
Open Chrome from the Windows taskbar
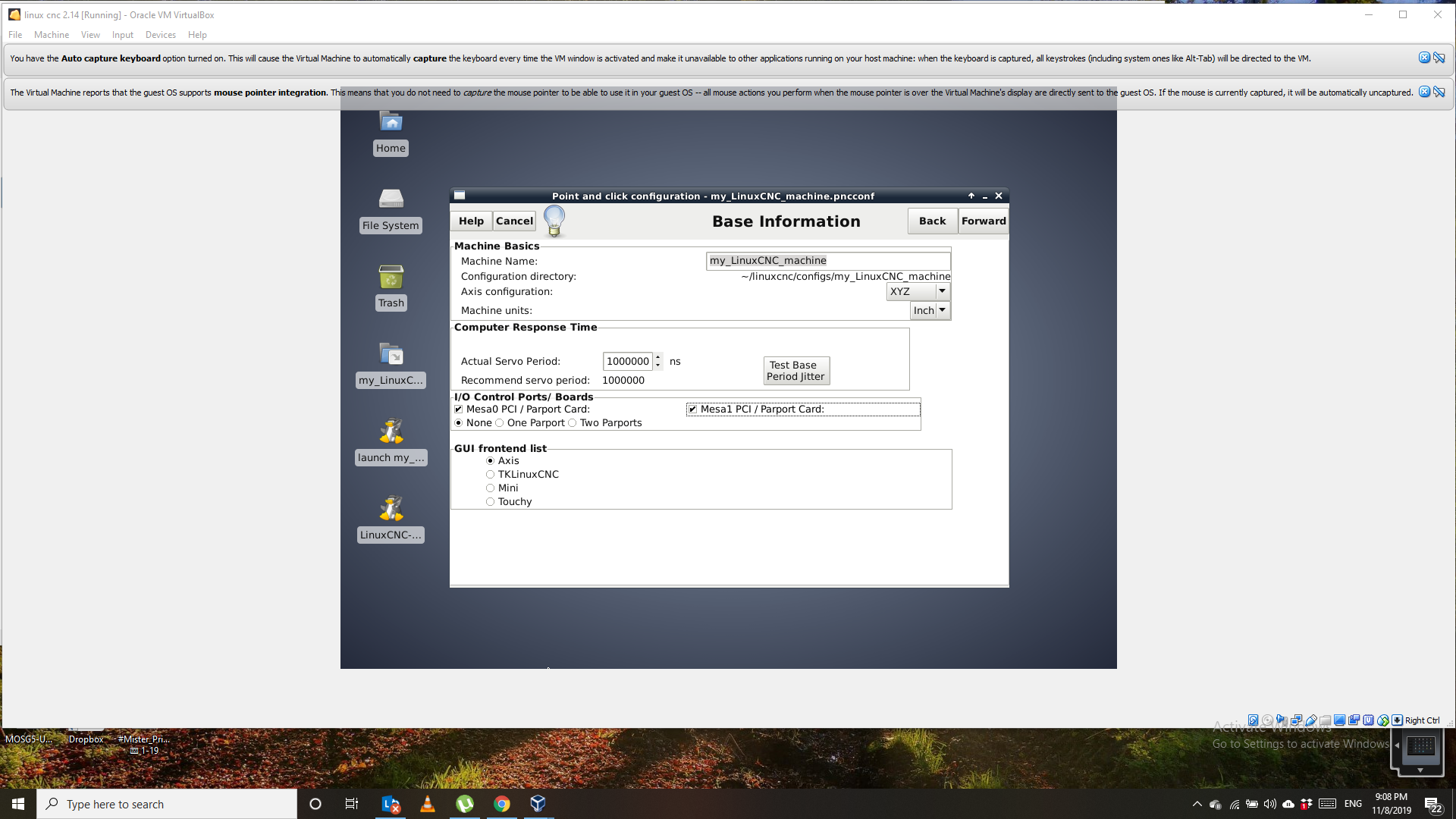pyautogui.click(x=502, y=804)
